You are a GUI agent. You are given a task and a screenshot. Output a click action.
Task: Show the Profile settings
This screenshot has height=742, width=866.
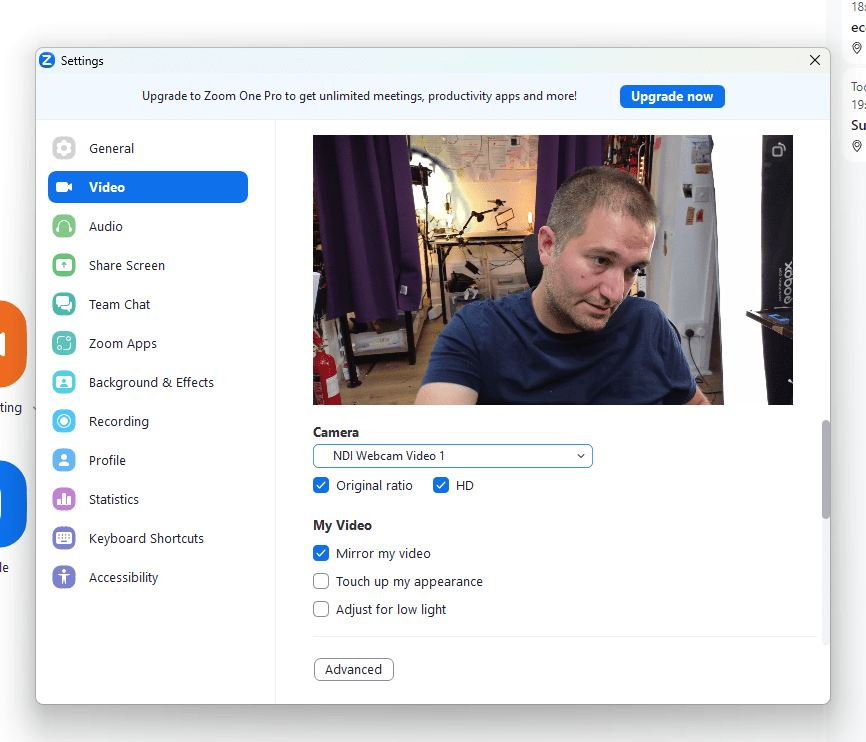click(x=148, y=460)
